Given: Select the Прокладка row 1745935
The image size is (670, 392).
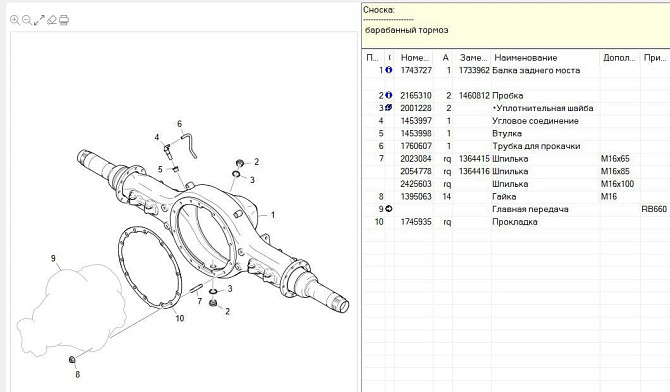Looking at the screenshot, I should [516, 222].
